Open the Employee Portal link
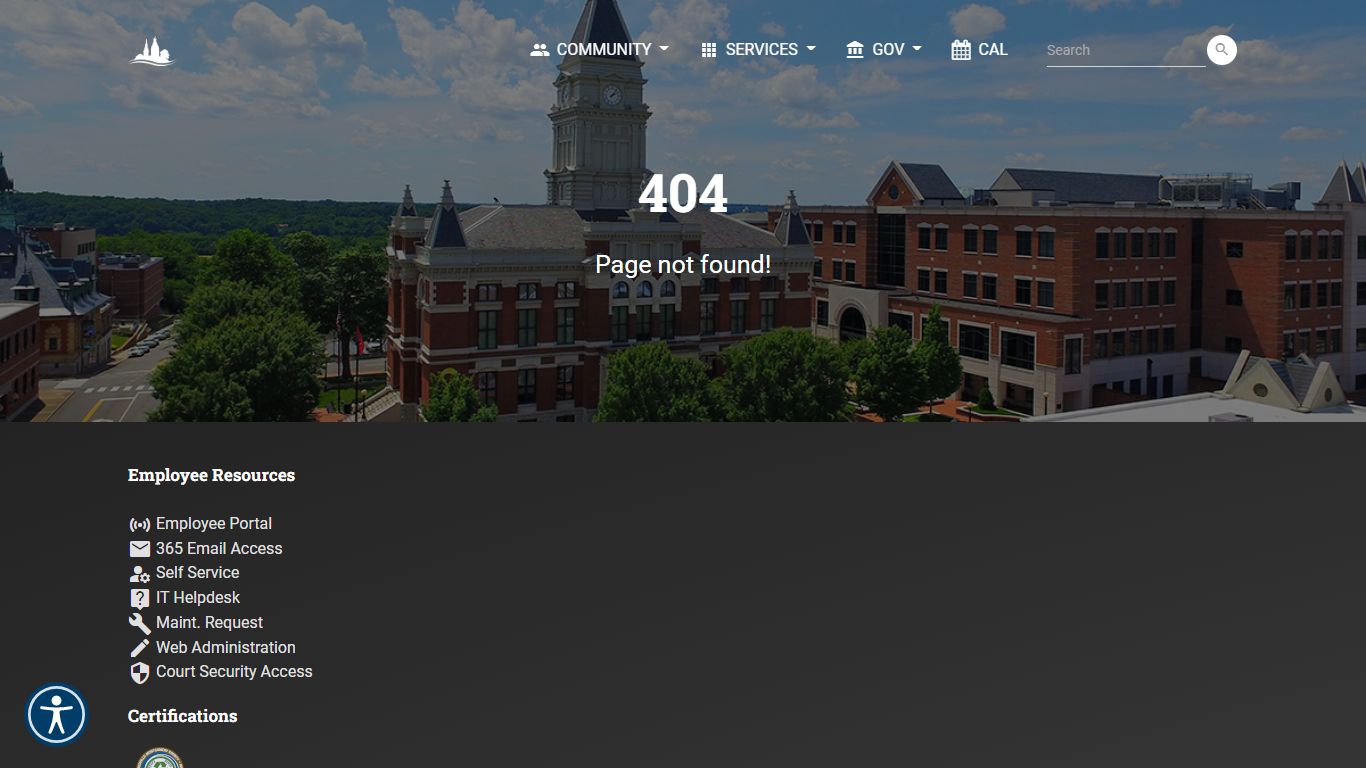This screenshot has height=768, width=1366. pyautogui.click(x=214, y=524)
